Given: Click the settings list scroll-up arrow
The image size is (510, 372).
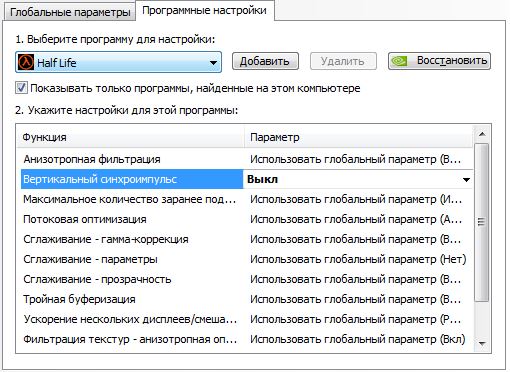Looking at the screenshot, I should point(482,134).
